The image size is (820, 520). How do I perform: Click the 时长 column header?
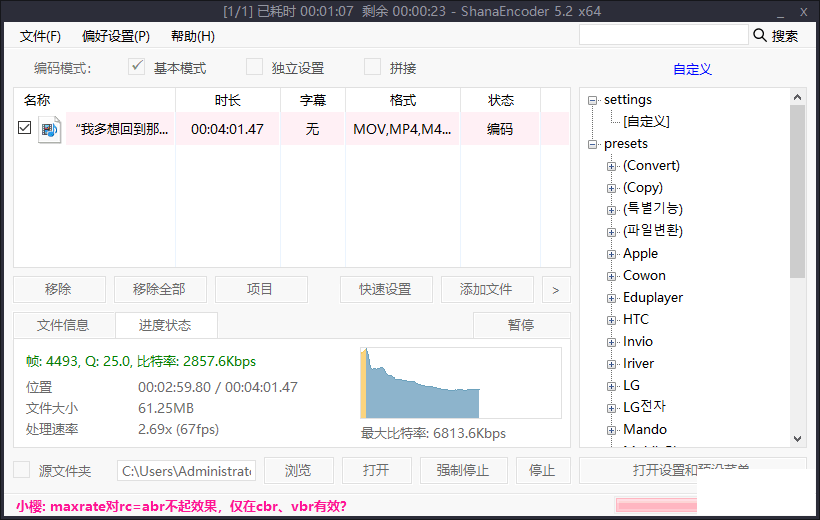point(228,100)
